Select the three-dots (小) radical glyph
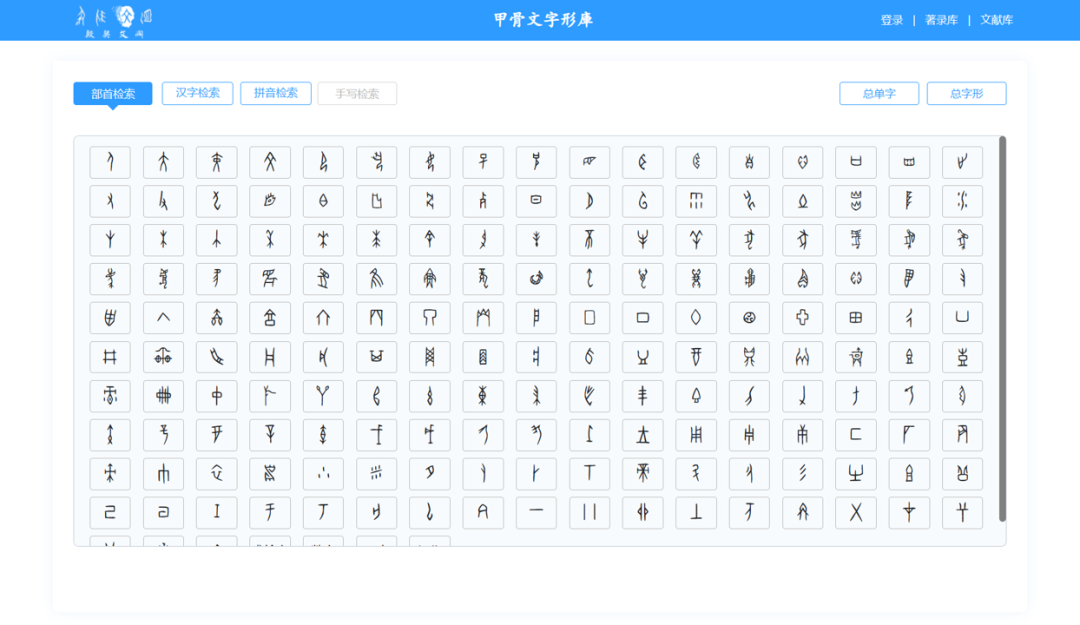This screenshot has height=625, width=1080. [323, 473]
